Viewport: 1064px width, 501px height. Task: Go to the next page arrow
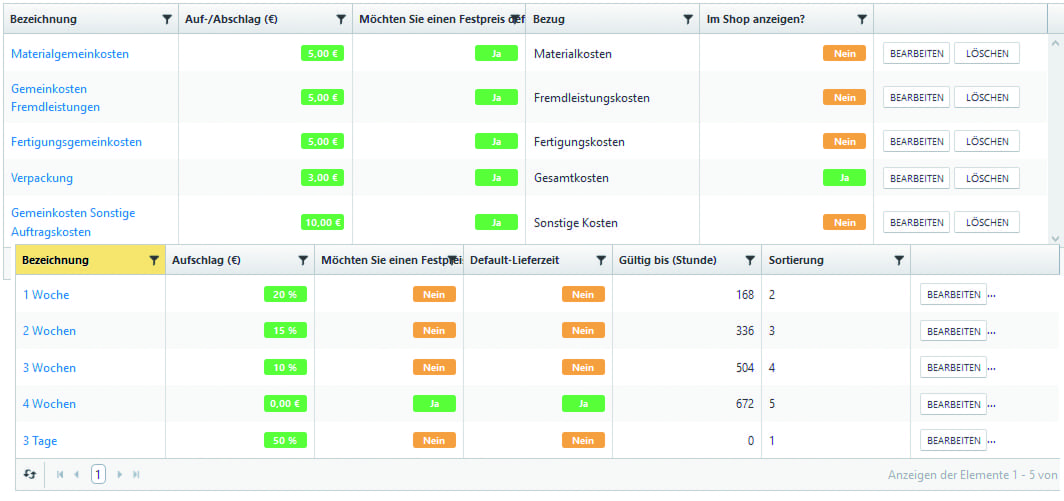[x=120, y=475]
